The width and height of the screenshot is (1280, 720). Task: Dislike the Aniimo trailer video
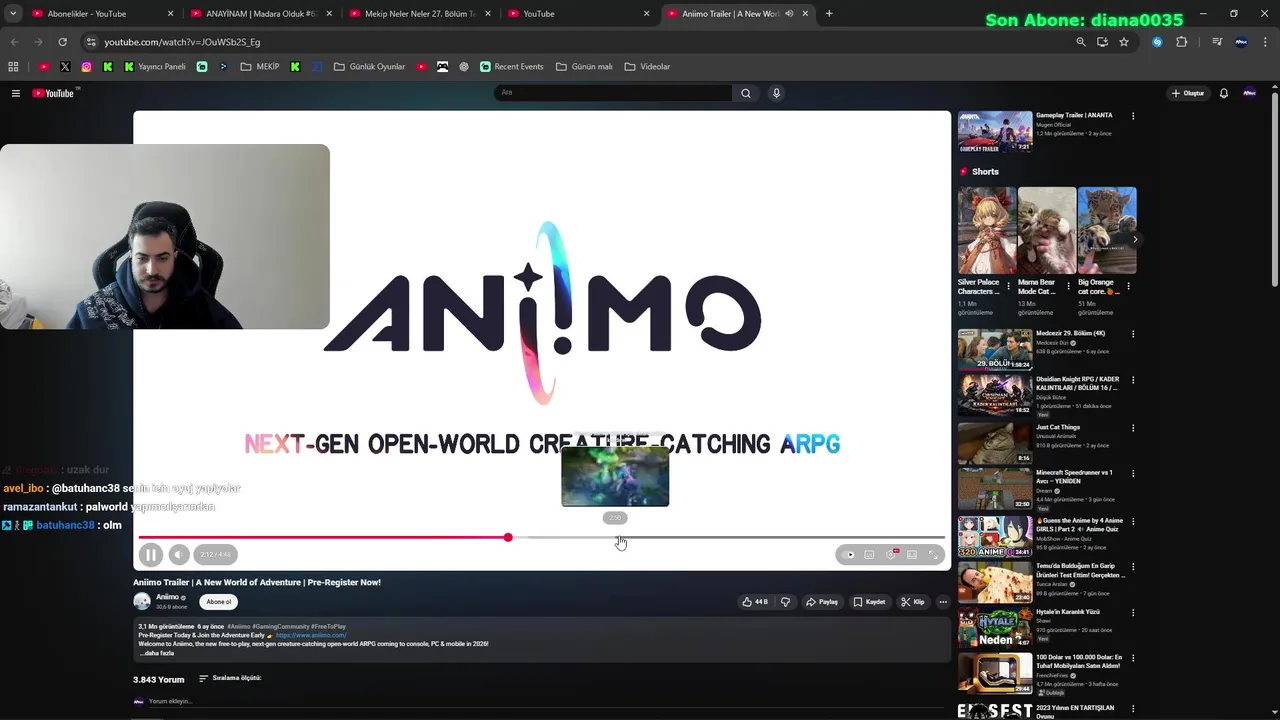tap(785, 602)
